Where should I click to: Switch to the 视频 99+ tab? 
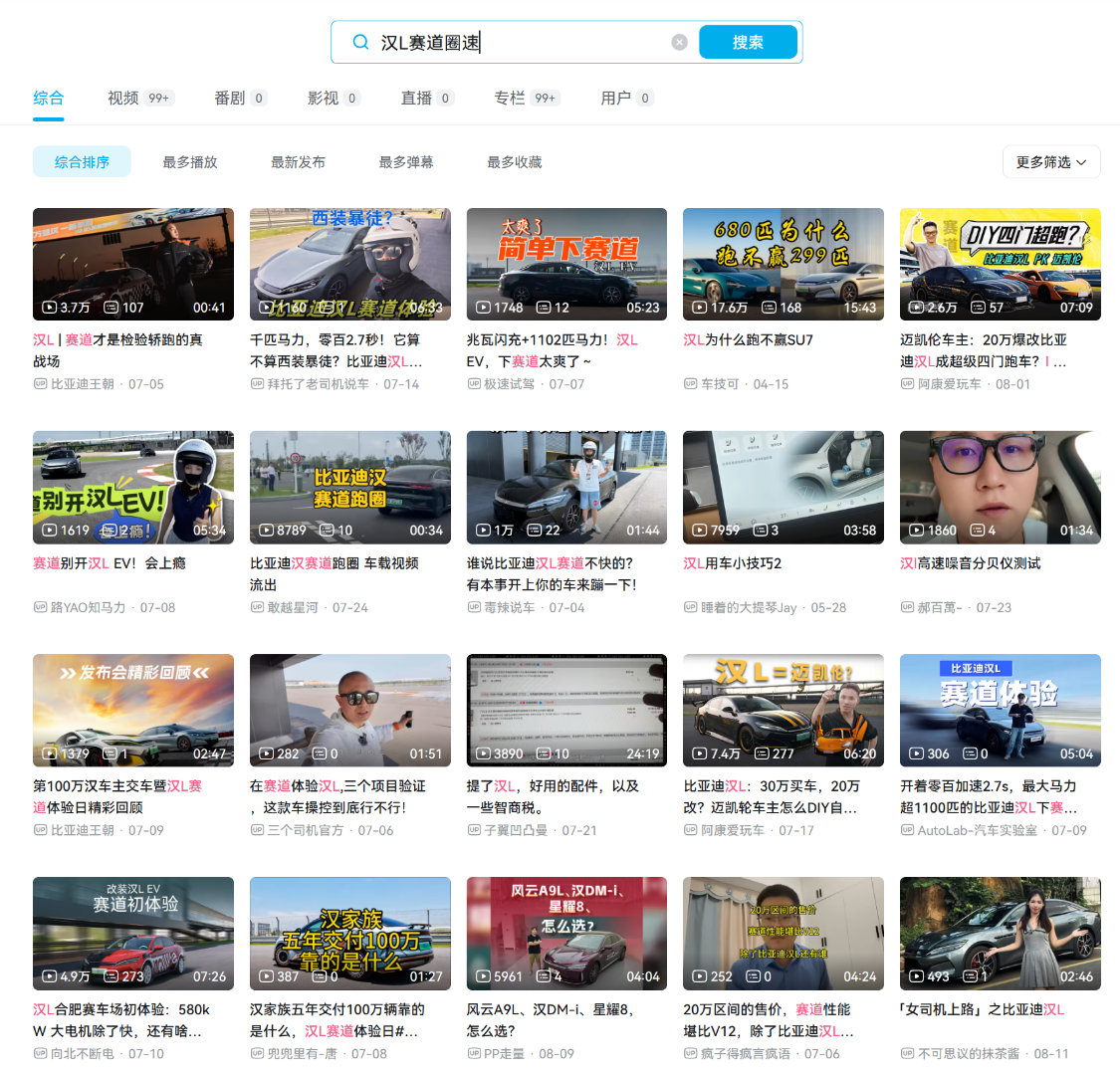(140, 98)
